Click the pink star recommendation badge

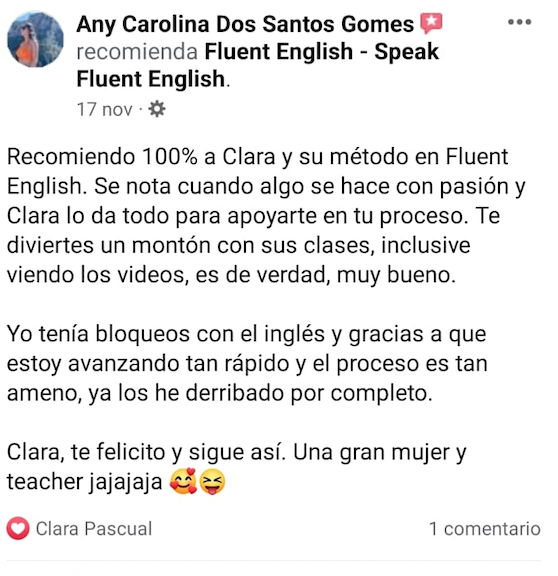pyautogui.click(x=431, y=23)
